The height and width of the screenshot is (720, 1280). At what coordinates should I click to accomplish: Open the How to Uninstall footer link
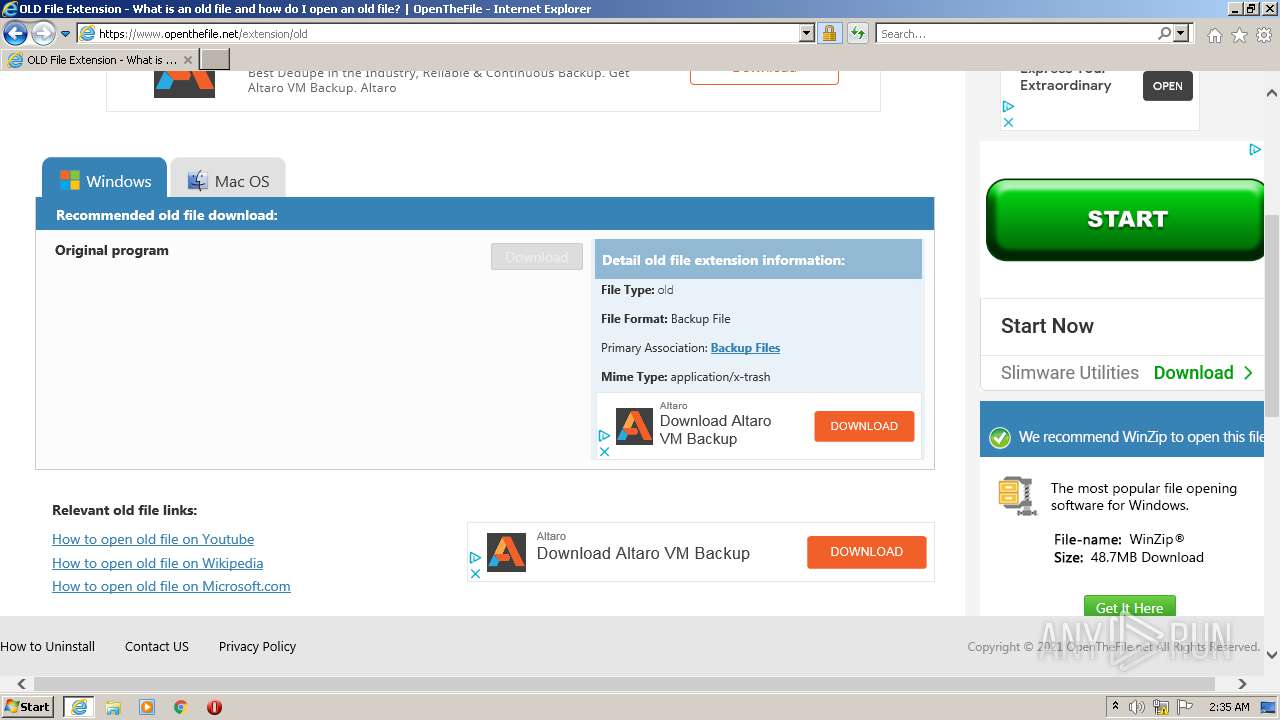(x=48, y=647)
